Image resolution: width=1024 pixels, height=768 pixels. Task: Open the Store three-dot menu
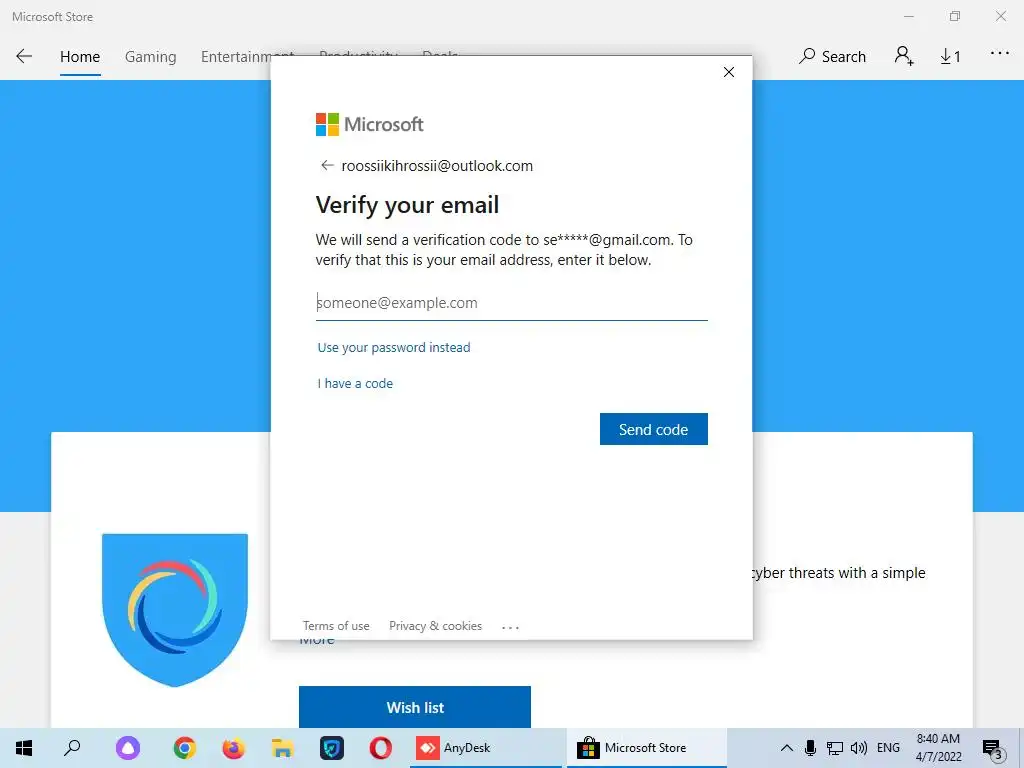[x=999, y=54]
